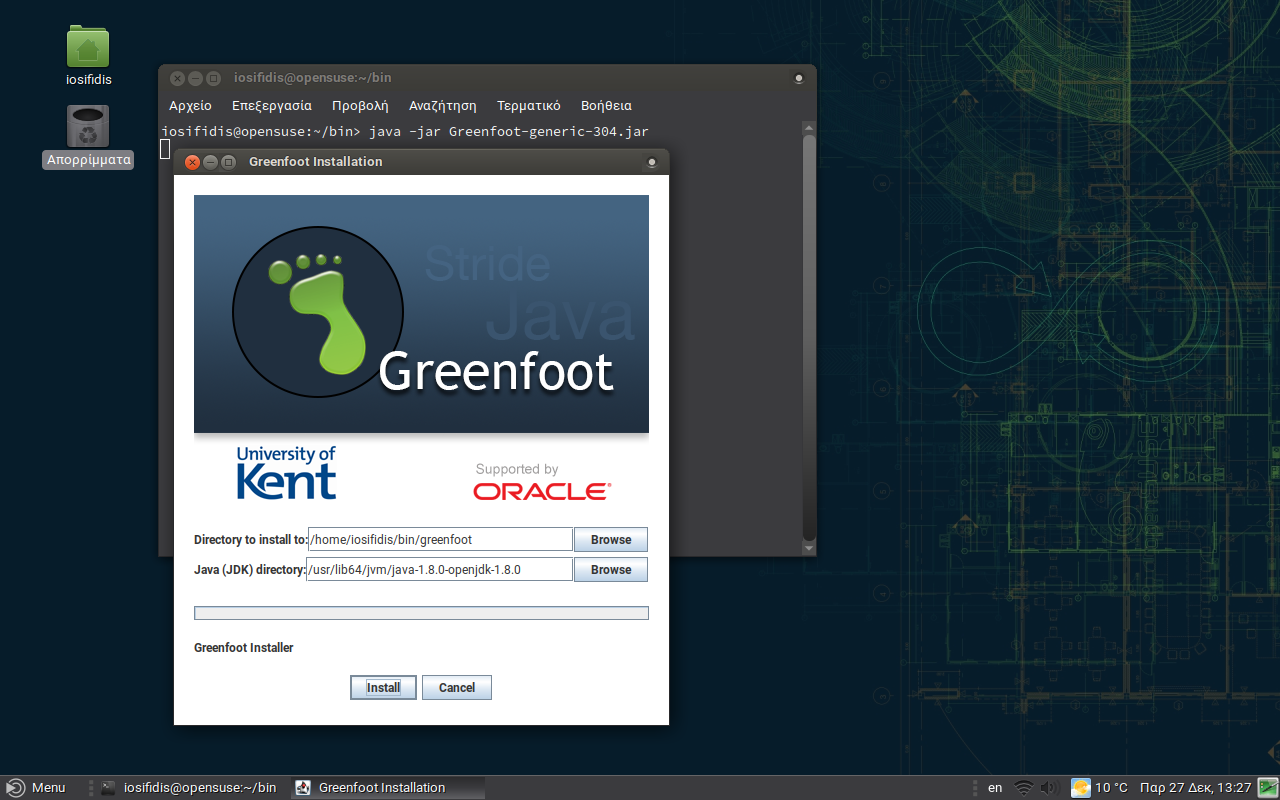The image size is (1280, 800).
Task: Open the Προβολή menu in the terminal
Action: click(x=360, y=105)
